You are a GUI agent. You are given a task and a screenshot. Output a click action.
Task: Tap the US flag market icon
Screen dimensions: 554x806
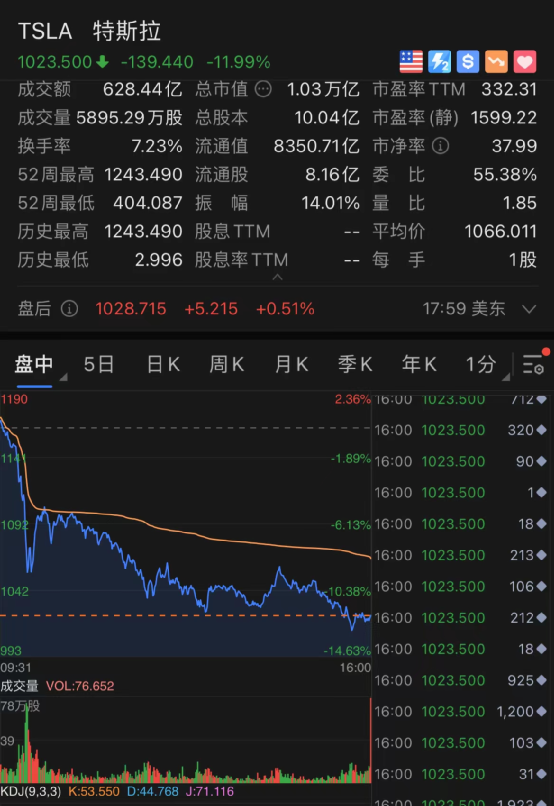(x=411, y=62)
